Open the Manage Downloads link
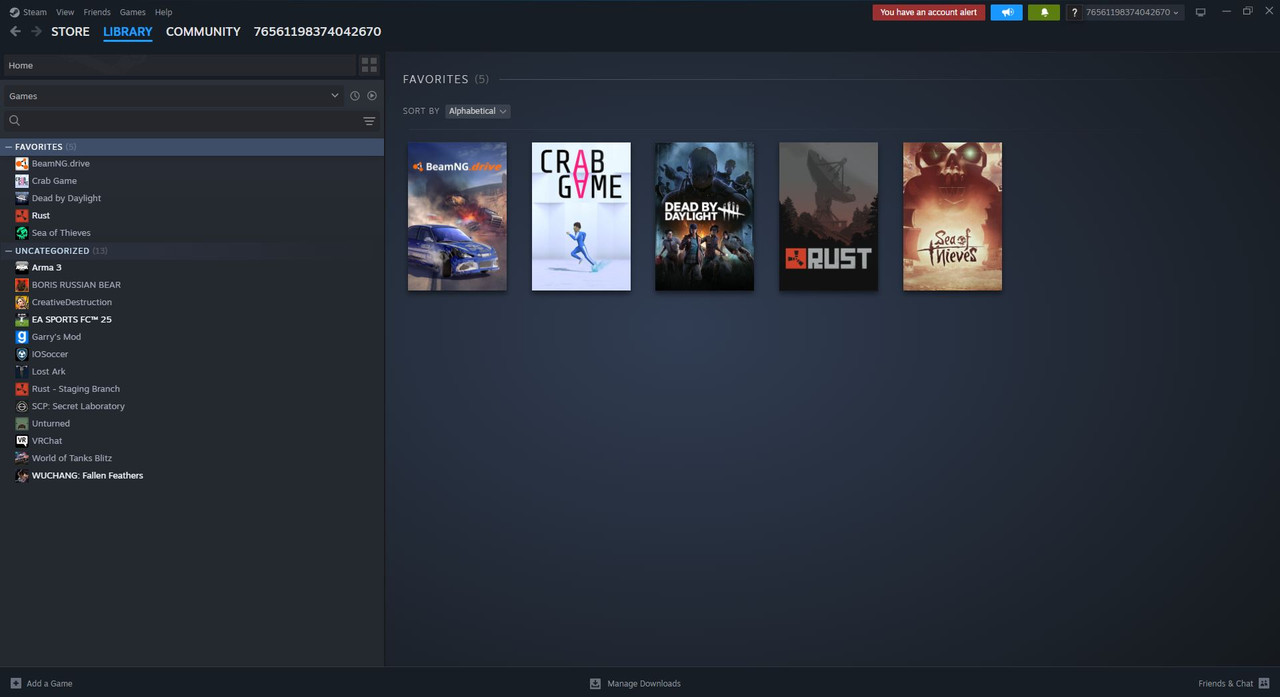The image size is (1280, 697). point(644,683)
